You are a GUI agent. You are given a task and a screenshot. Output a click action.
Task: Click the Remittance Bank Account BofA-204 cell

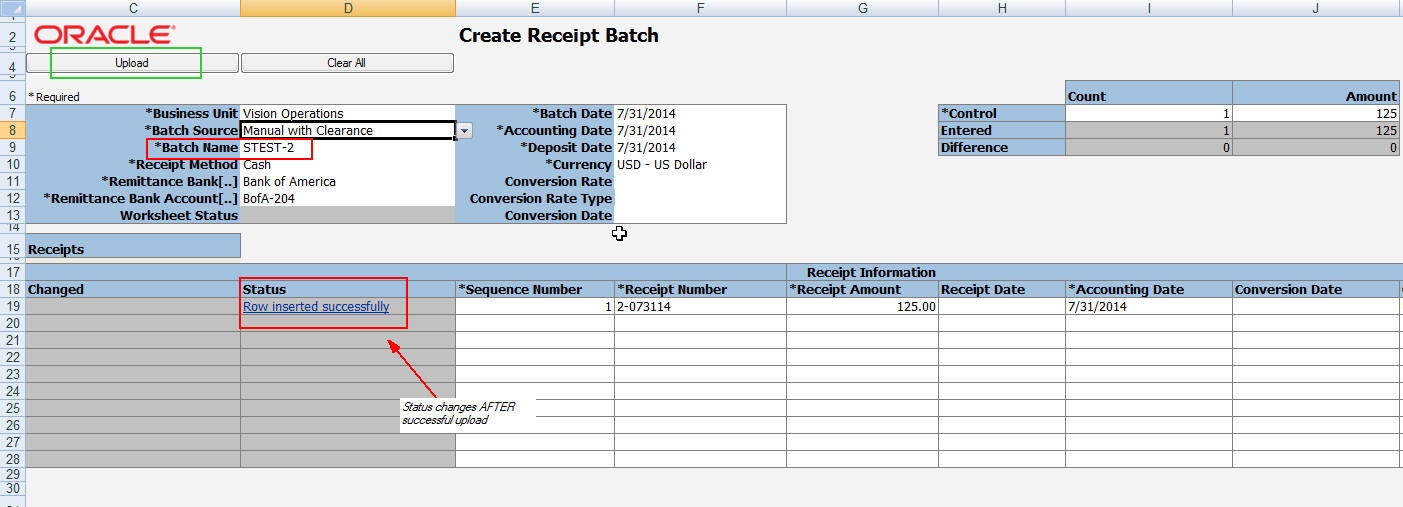tap(346, 199)
